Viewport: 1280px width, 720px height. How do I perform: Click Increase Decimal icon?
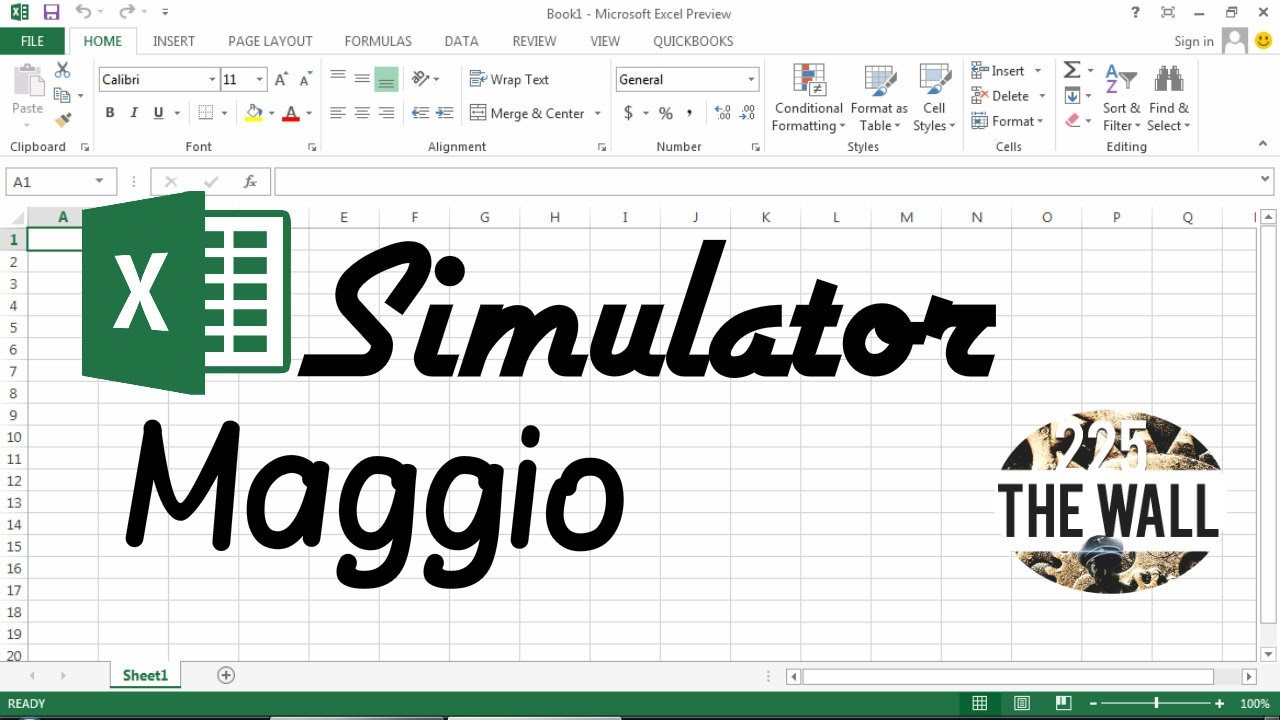pos(723,113)
